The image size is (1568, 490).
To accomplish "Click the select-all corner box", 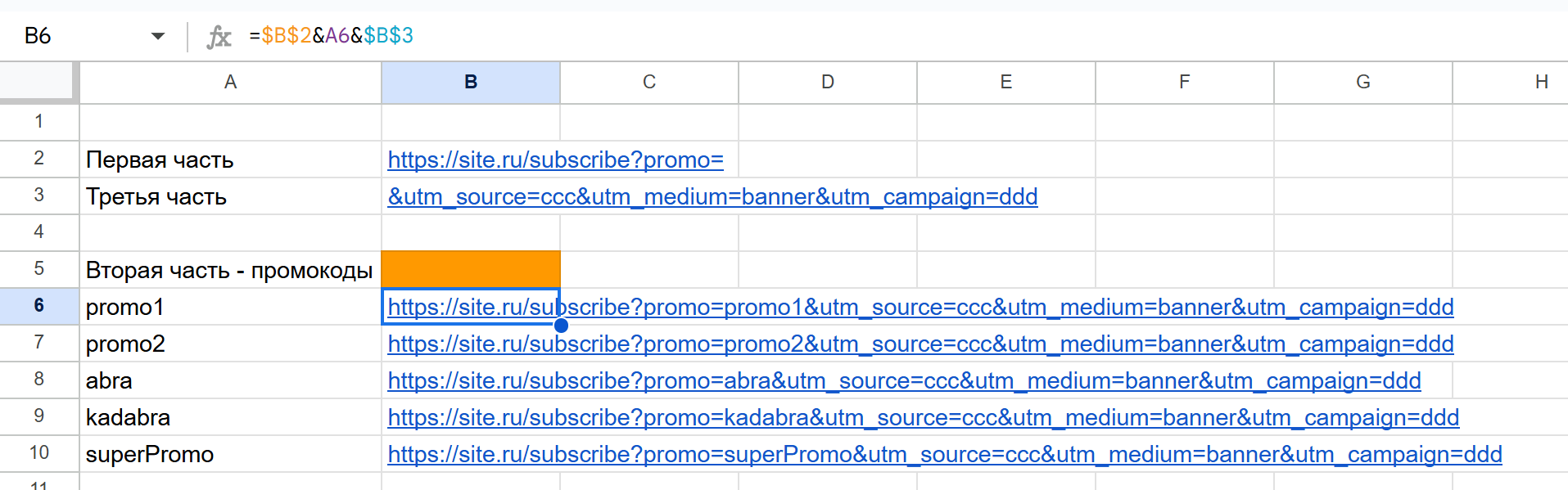I will [38, 82].
